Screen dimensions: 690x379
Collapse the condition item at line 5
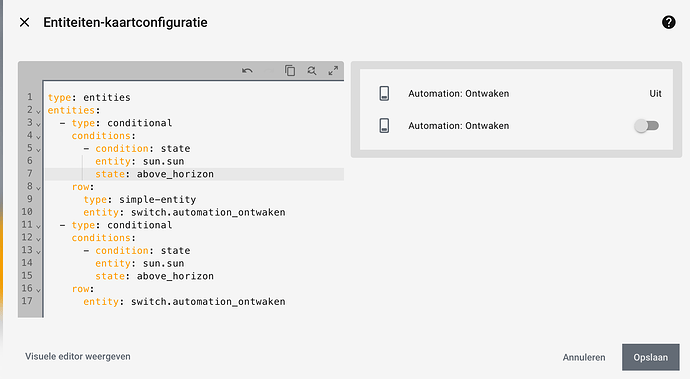[x=38, y=150]
